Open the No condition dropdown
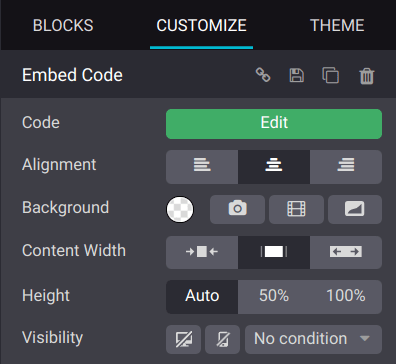This screenshot has width=396, height=364. tap(313, 339)
